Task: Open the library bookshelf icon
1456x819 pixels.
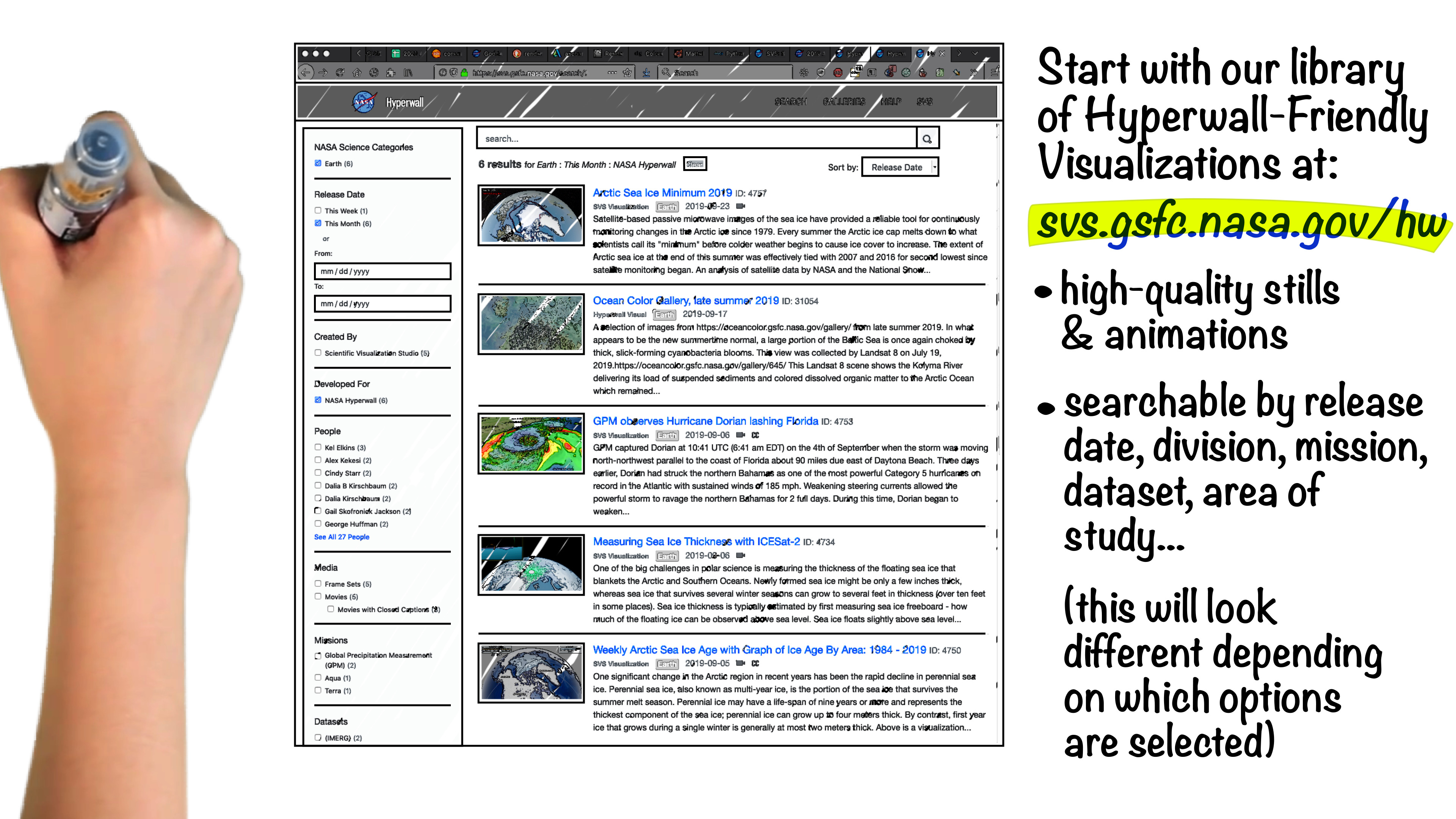Action: tap(408, 72)
